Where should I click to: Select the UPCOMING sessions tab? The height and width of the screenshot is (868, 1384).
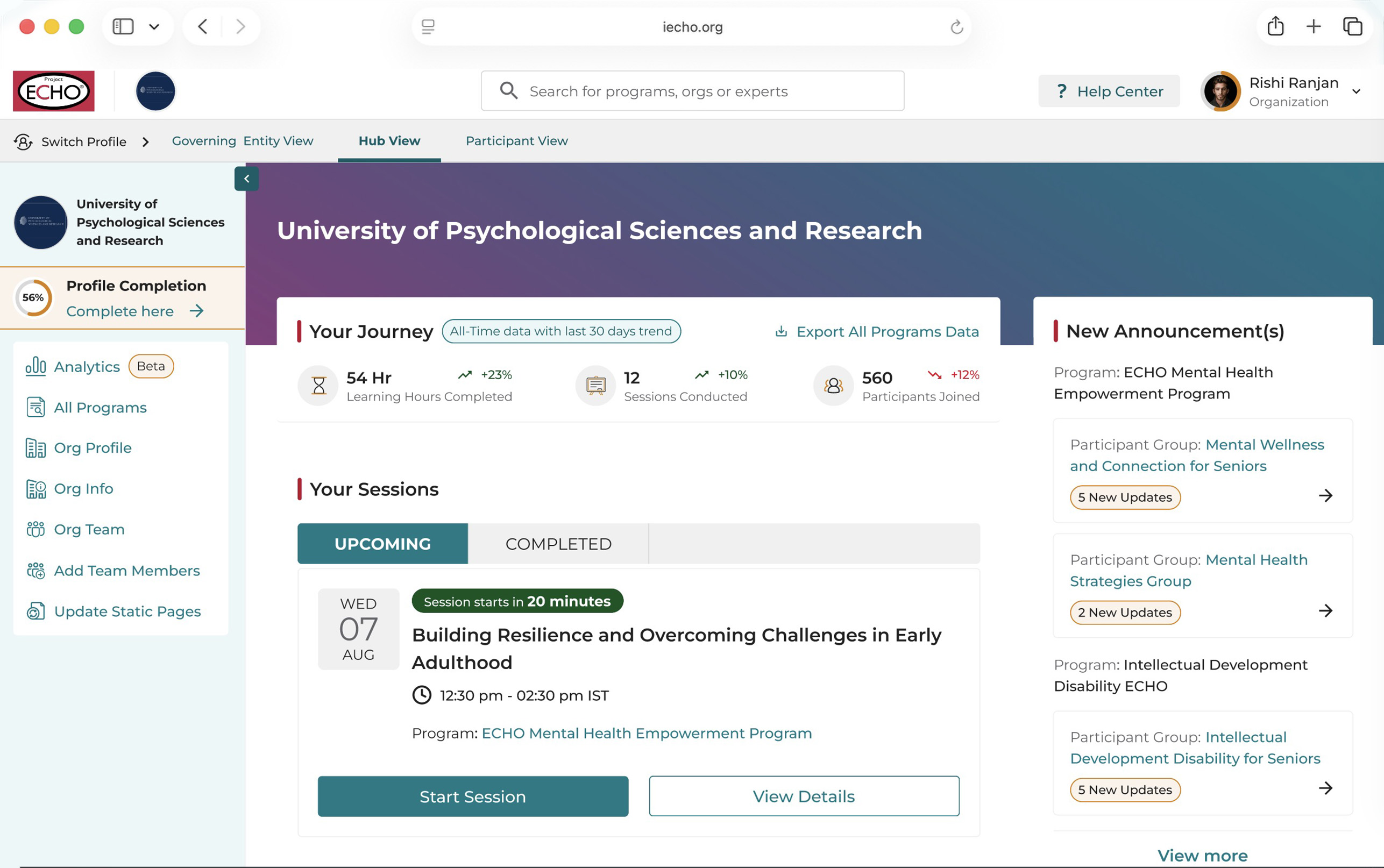tap(382, 544)
